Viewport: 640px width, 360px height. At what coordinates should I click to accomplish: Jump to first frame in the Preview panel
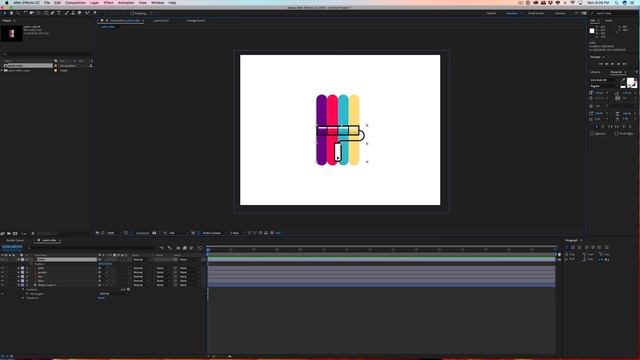601,64
